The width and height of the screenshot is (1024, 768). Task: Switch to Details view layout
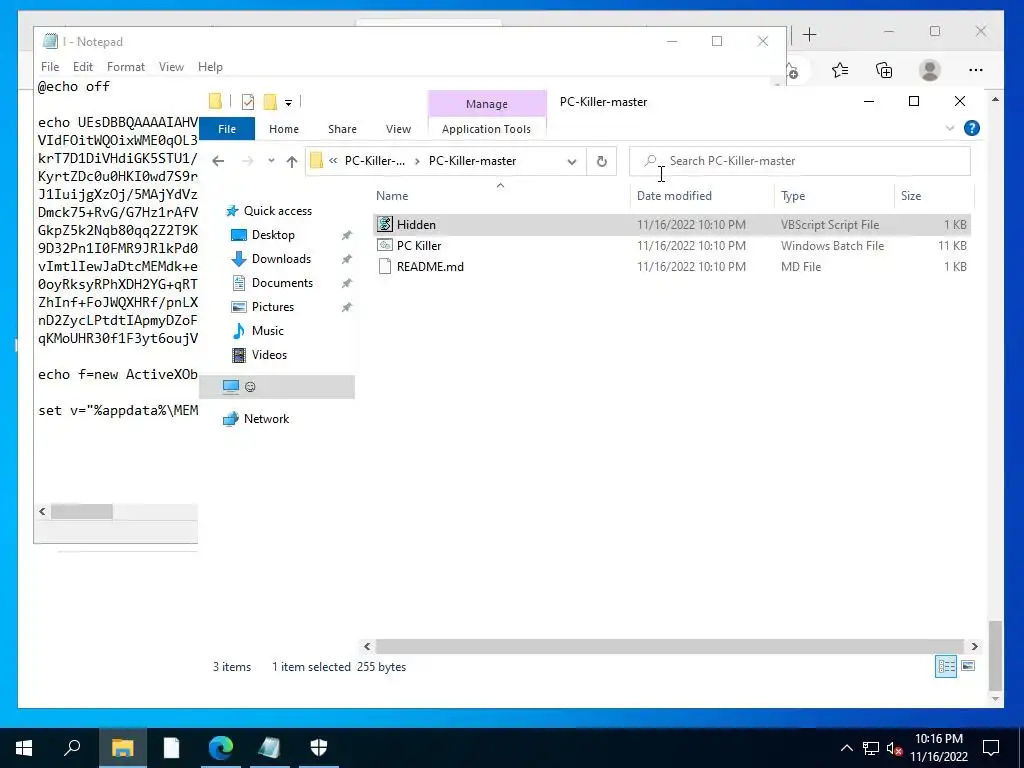coord(946,666)
